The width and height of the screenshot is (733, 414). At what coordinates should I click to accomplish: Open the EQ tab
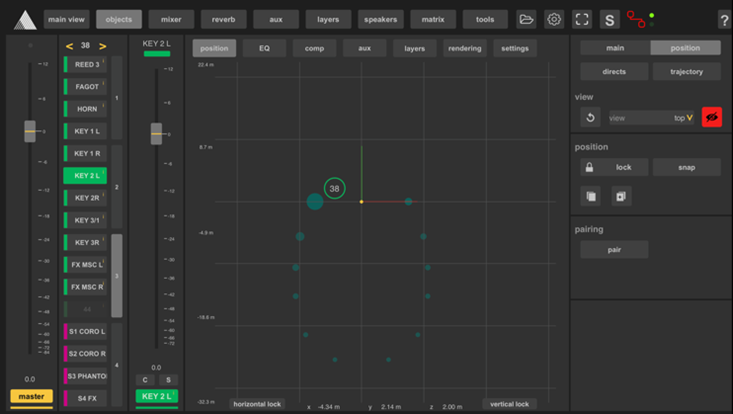[x=264, y=48]
